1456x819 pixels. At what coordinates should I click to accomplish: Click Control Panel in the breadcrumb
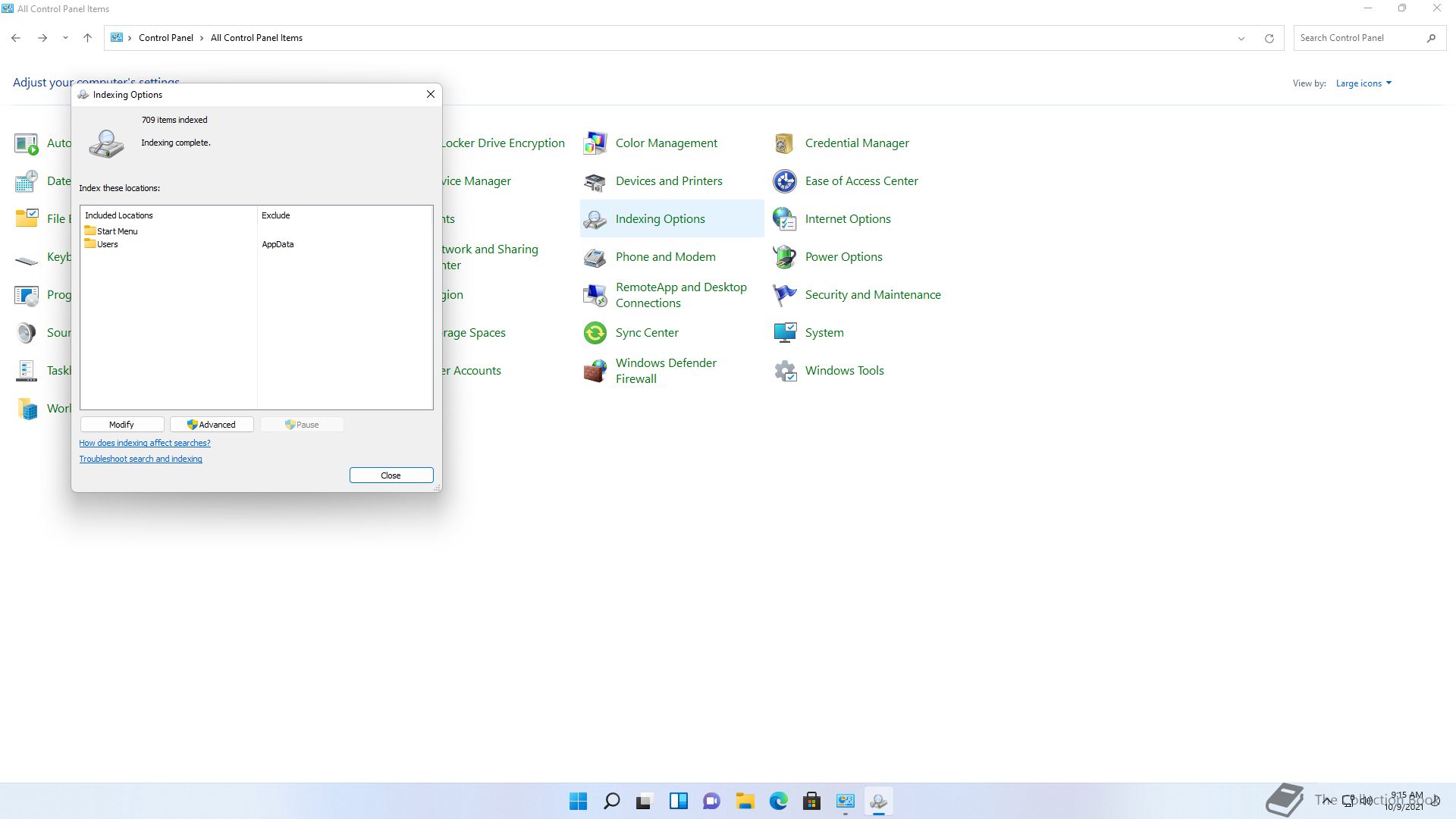click(166, 38)
